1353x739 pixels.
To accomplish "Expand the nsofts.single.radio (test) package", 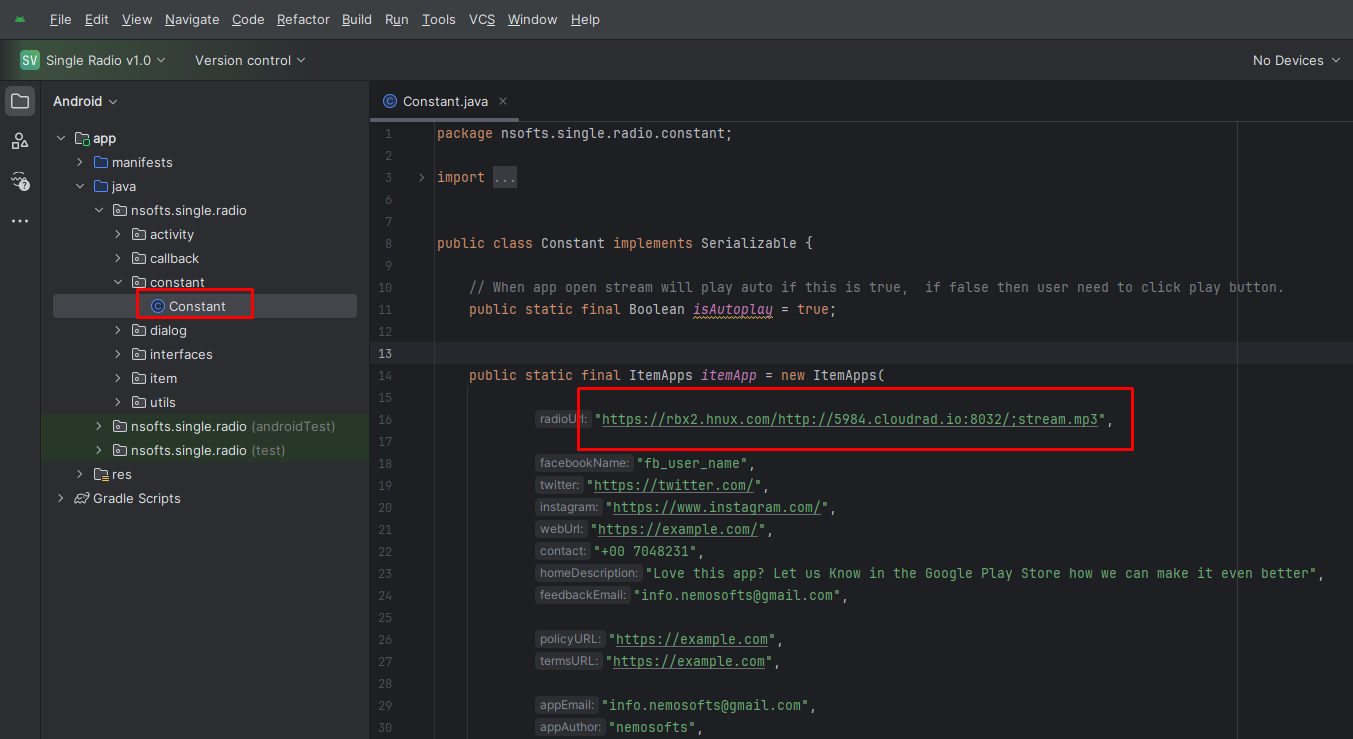I will (99, 450).
